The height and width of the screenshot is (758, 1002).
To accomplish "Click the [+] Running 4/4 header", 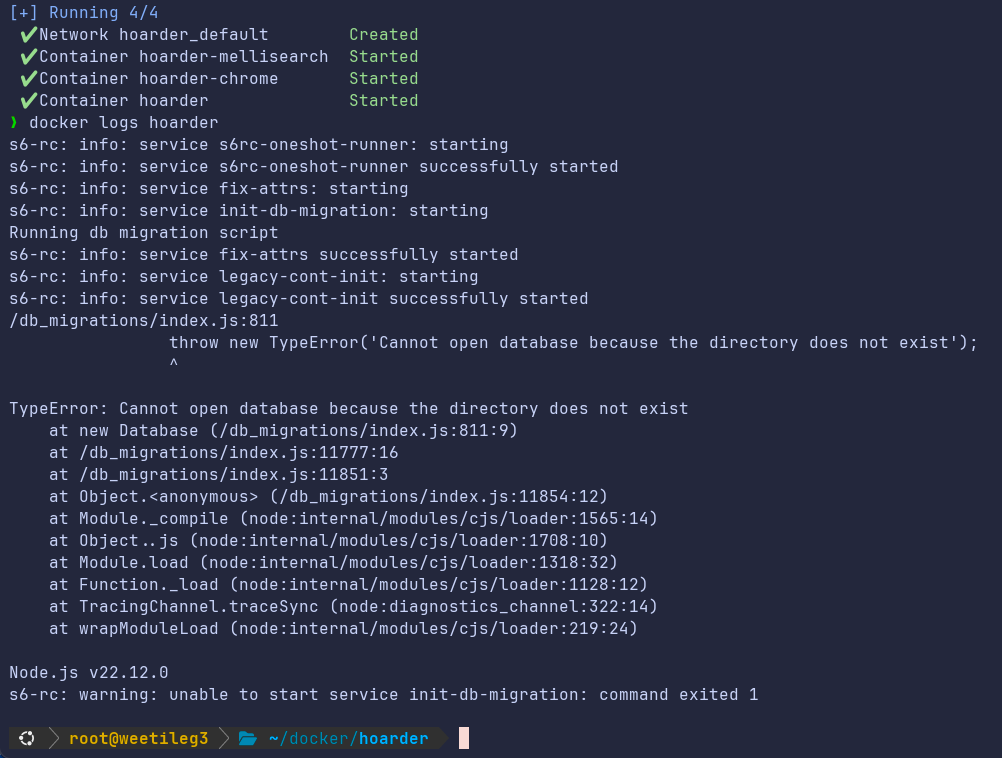I will 84,12.
